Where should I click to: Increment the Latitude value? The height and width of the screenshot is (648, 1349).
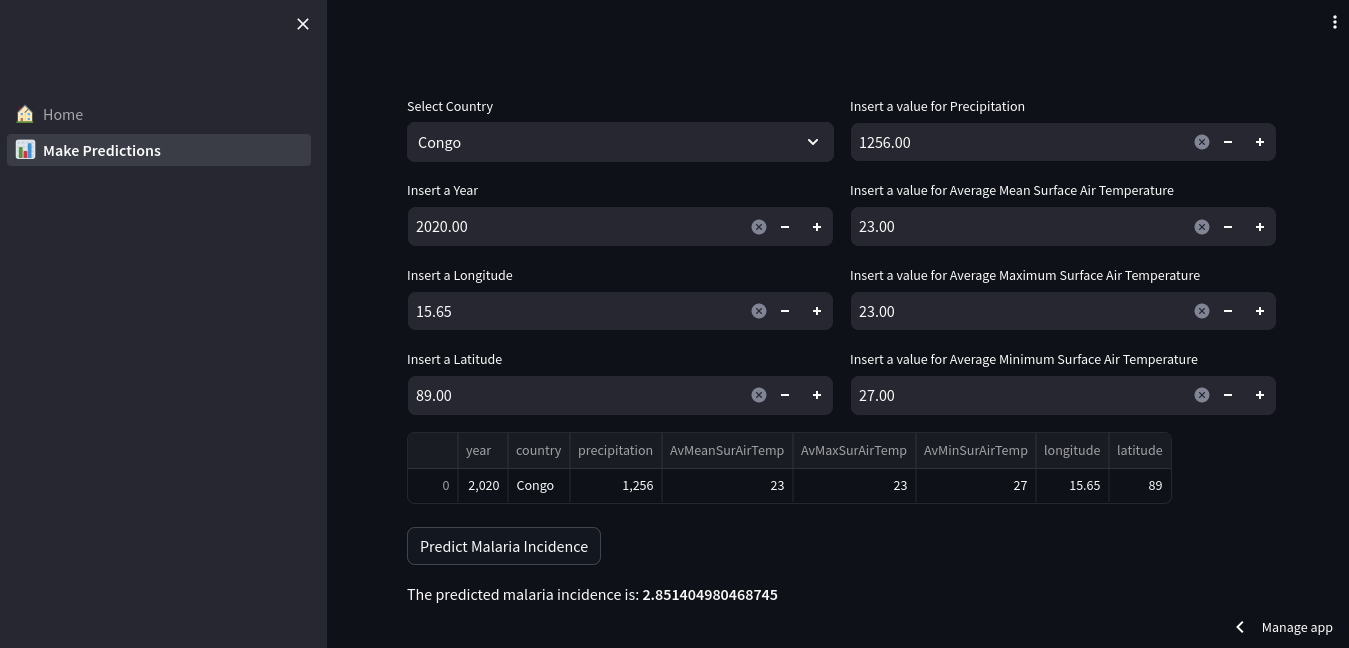[816, 395]
